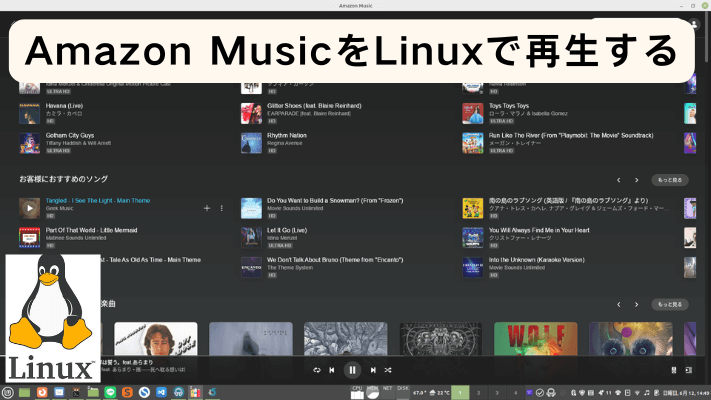Screen dimensions: 711x400
Task: Open the weather applet showing 22 °C
Action: pos(439,393)
